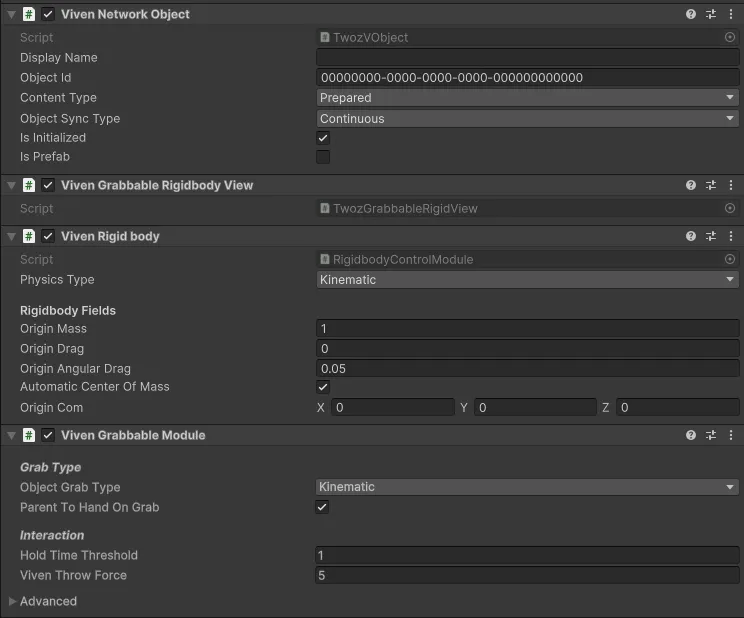
Task: Click the script icon of Viven Grabbable Module header
Action: (x=29, y=435)
